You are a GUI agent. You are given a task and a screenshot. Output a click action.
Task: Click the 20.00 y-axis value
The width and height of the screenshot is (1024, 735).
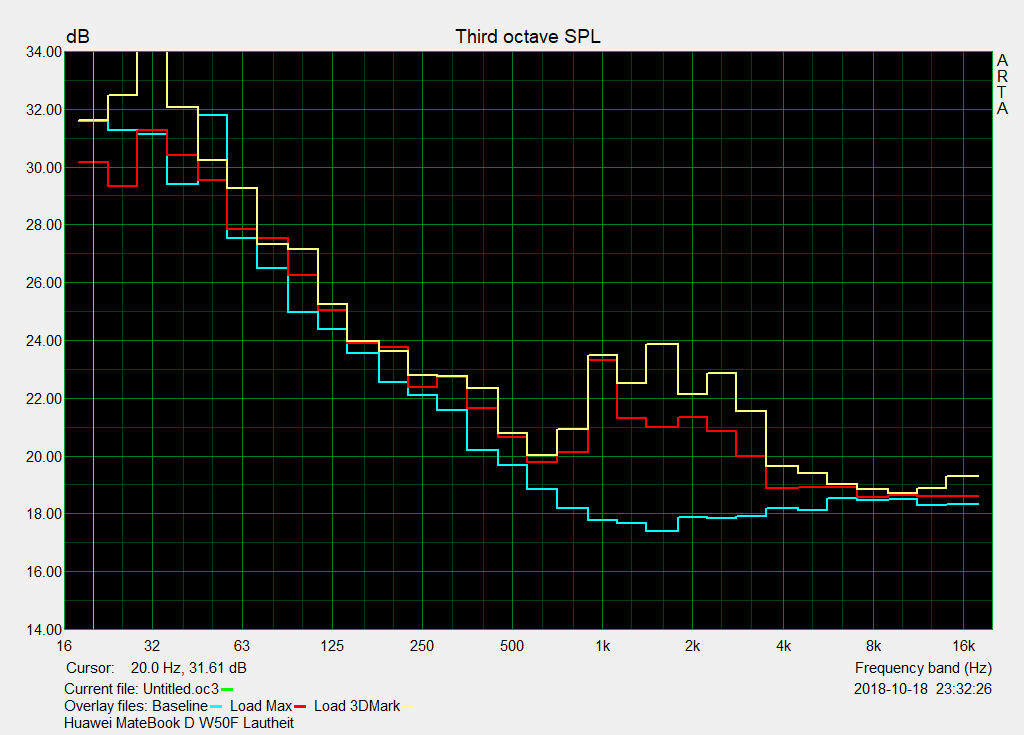[44, 457]
